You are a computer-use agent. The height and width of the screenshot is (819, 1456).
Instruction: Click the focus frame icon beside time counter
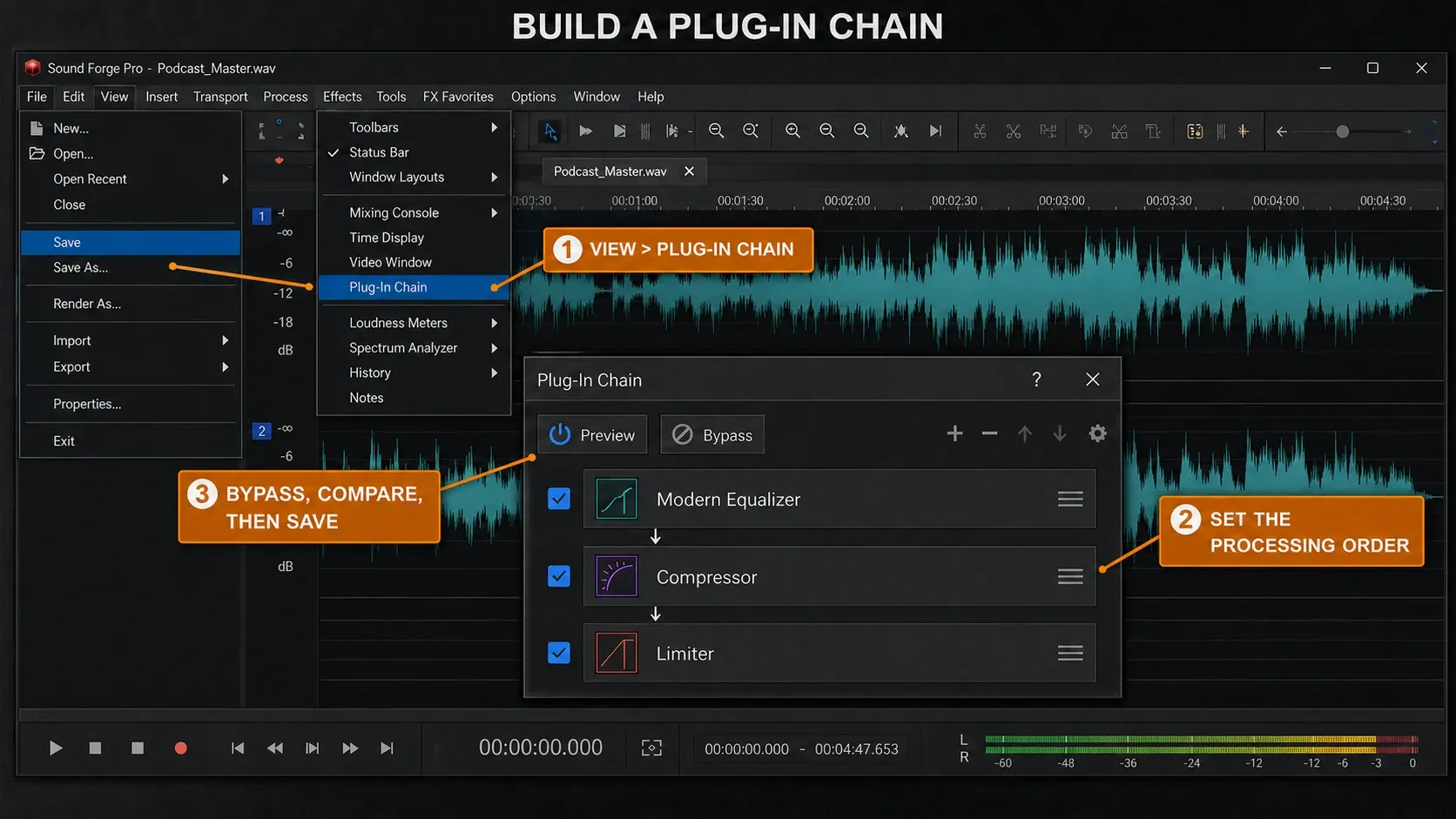[x=651, y=748]
